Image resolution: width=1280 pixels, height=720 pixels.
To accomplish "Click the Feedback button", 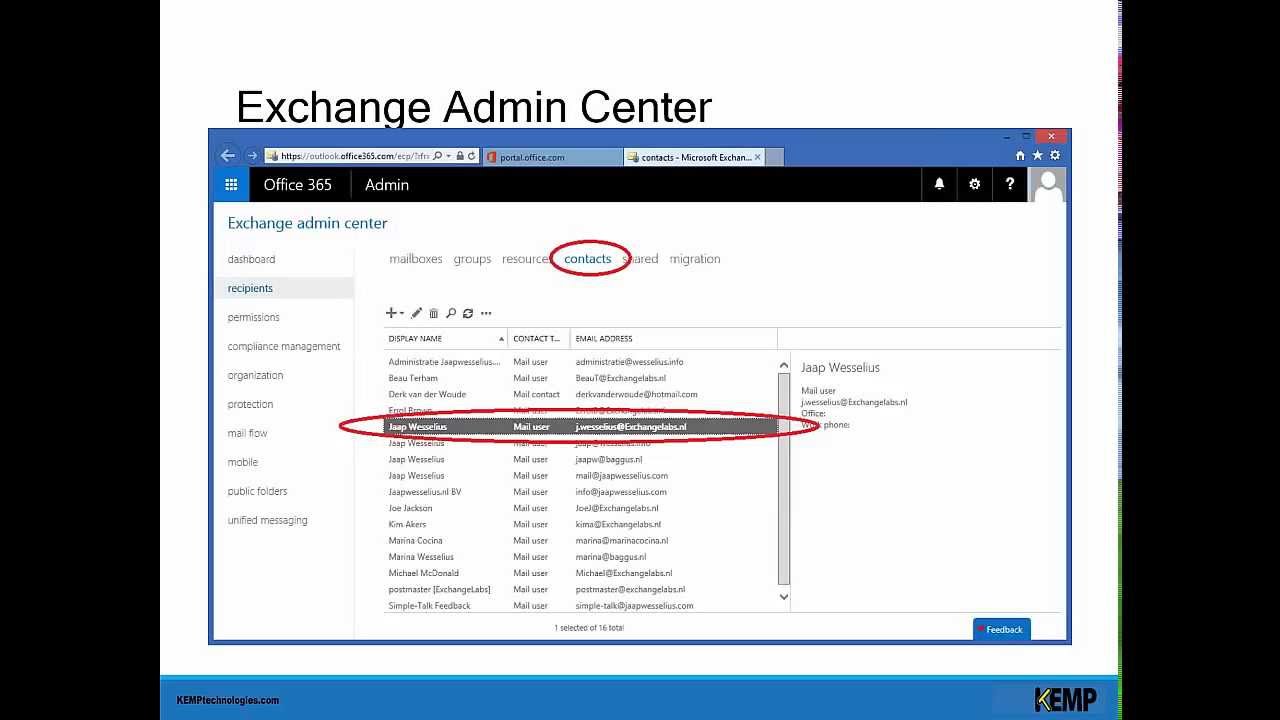I will (1002, 629).
